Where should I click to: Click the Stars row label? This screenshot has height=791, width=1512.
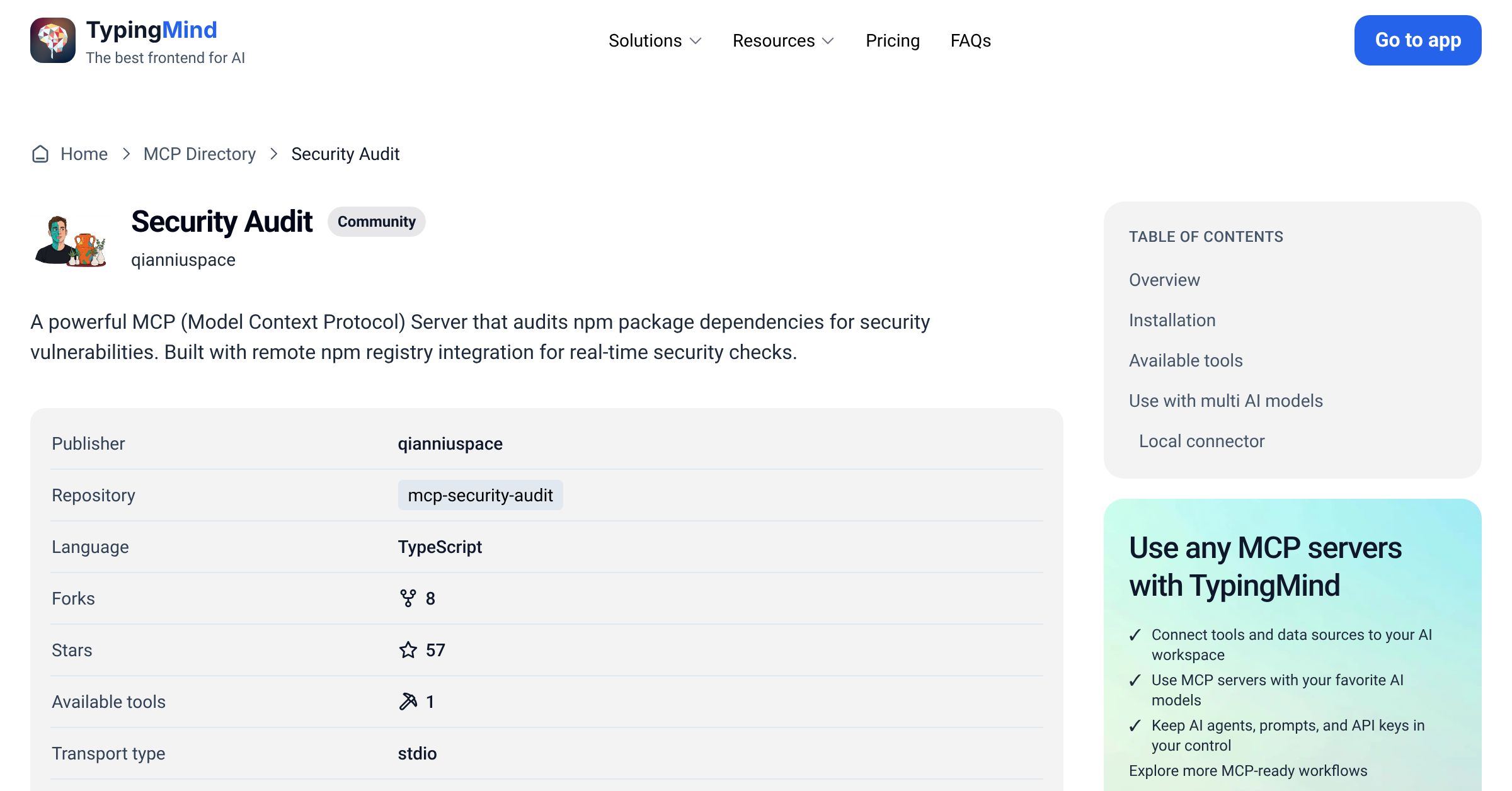tap(72, 650)
